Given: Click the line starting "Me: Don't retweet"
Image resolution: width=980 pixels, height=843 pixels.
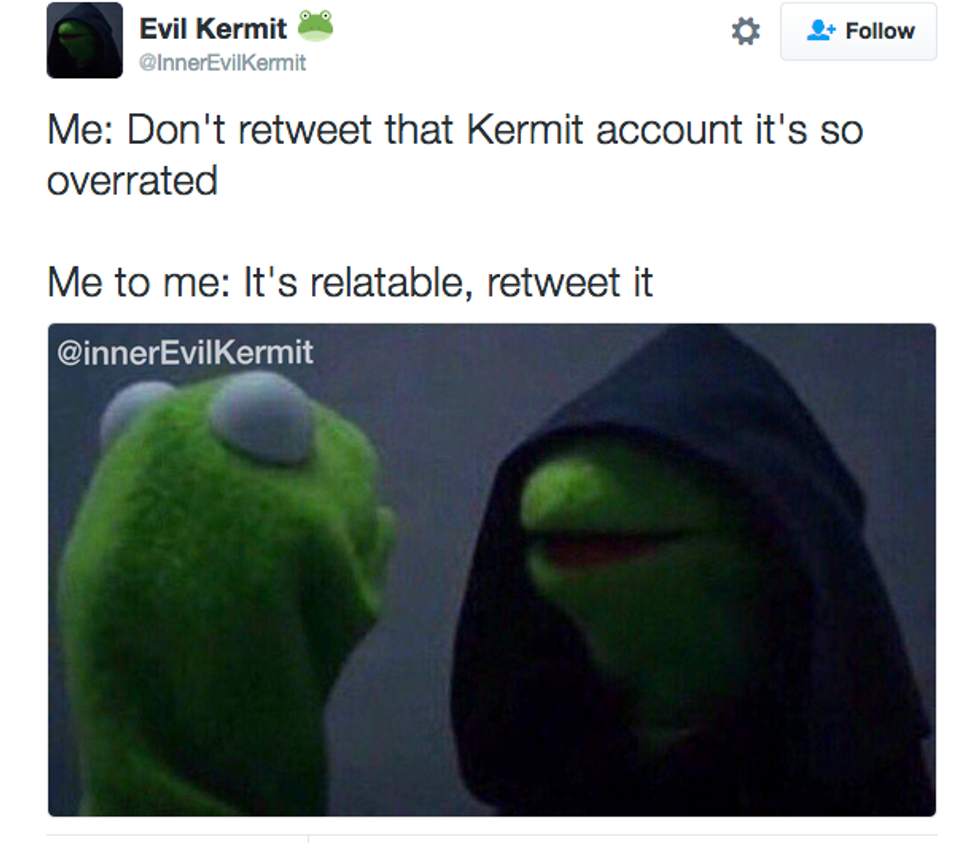Looking at the screenshot, I should [x=455, y=130].
